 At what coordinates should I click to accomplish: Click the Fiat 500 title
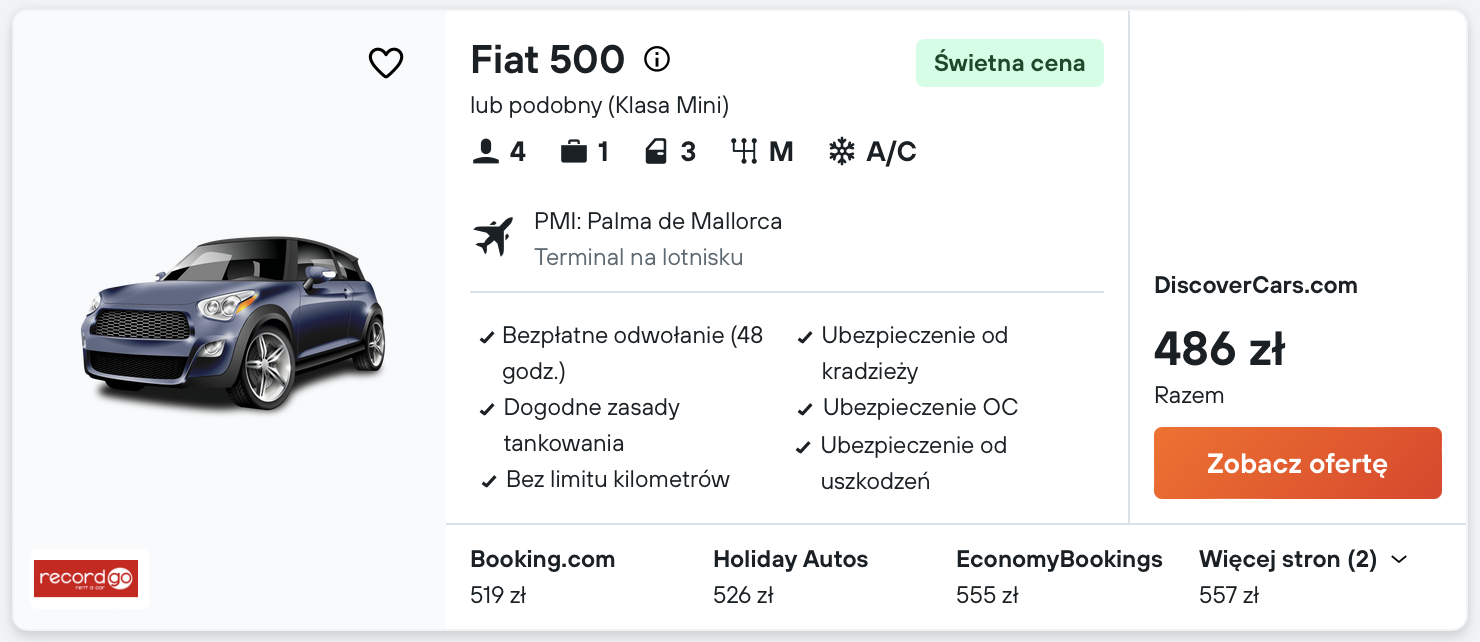[547, 60]
